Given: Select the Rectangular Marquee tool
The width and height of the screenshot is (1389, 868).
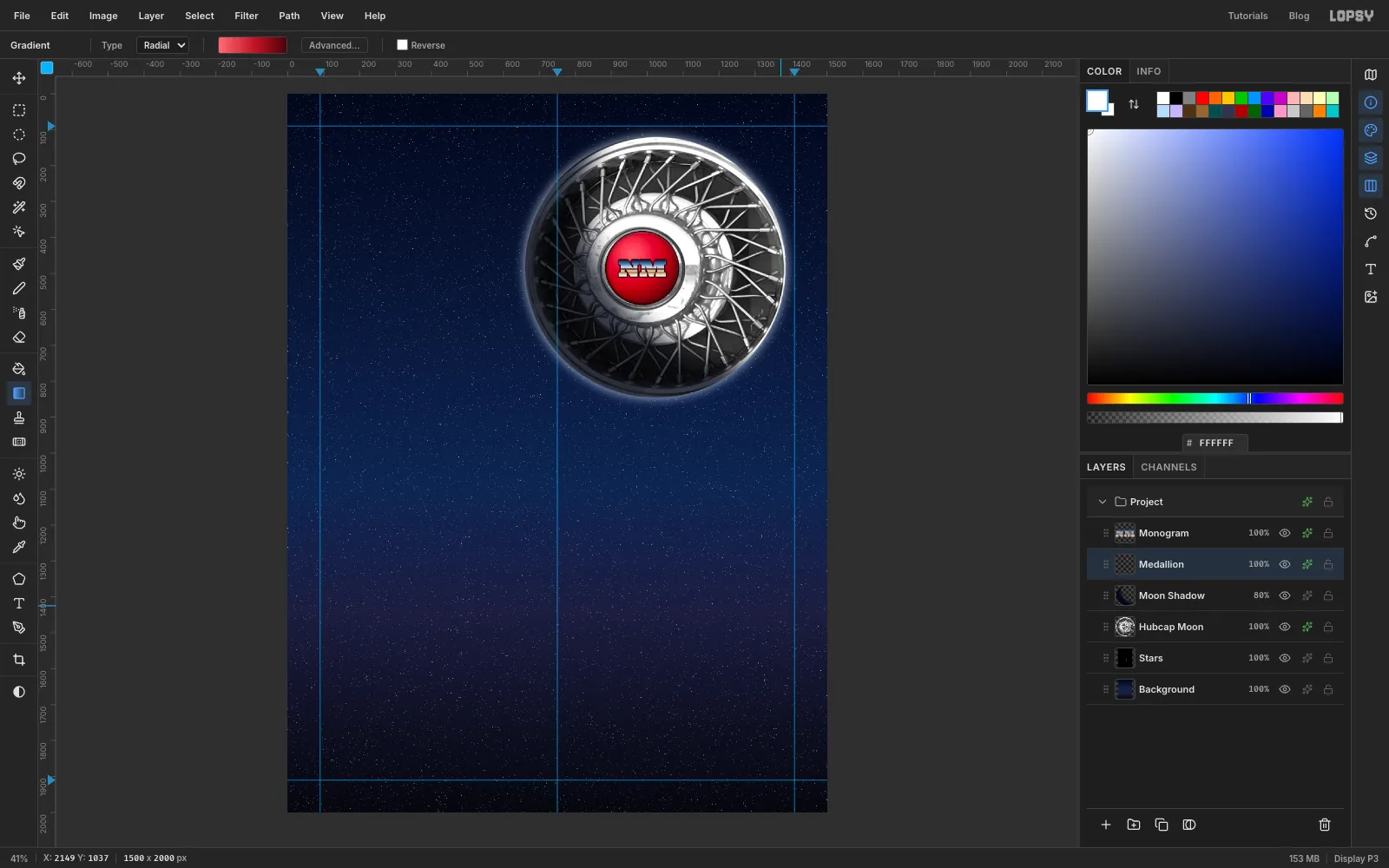Looking at the screenshot, I should [19, 110].
